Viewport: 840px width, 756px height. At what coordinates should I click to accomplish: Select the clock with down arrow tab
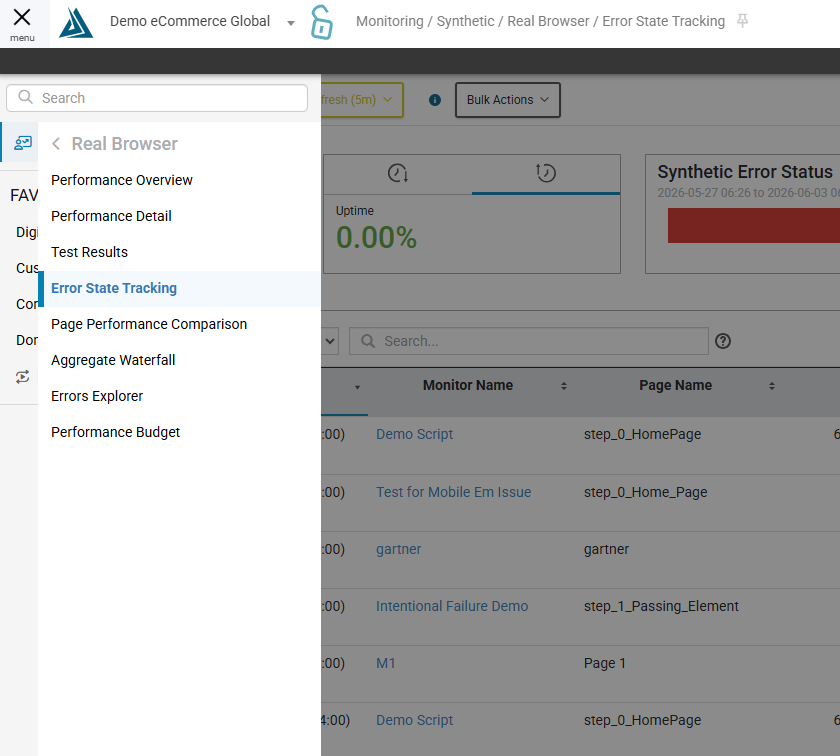click(x=398, y=173)
